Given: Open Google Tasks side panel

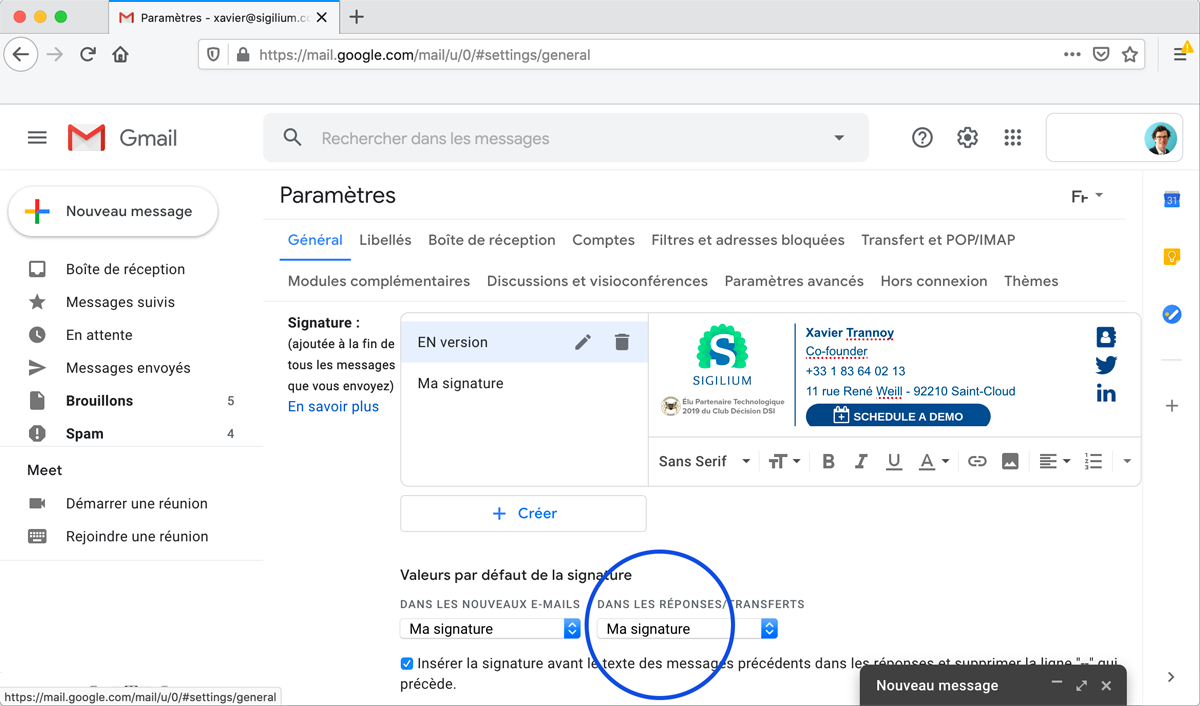Looking at the screenshot, I should [1172, 314].
